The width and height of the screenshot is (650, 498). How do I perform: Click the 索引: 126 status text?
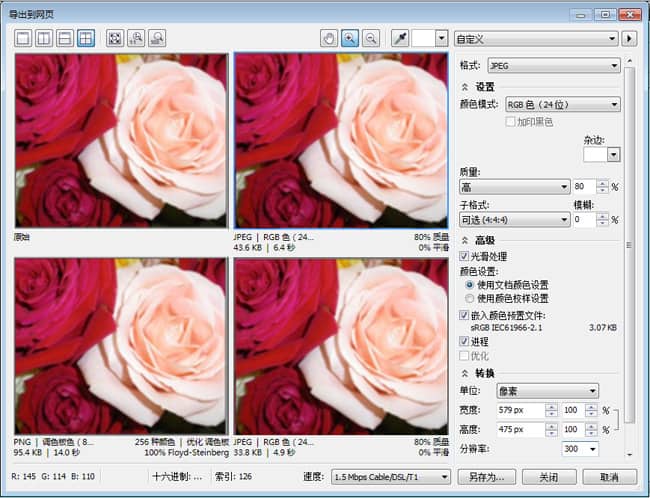233,477
